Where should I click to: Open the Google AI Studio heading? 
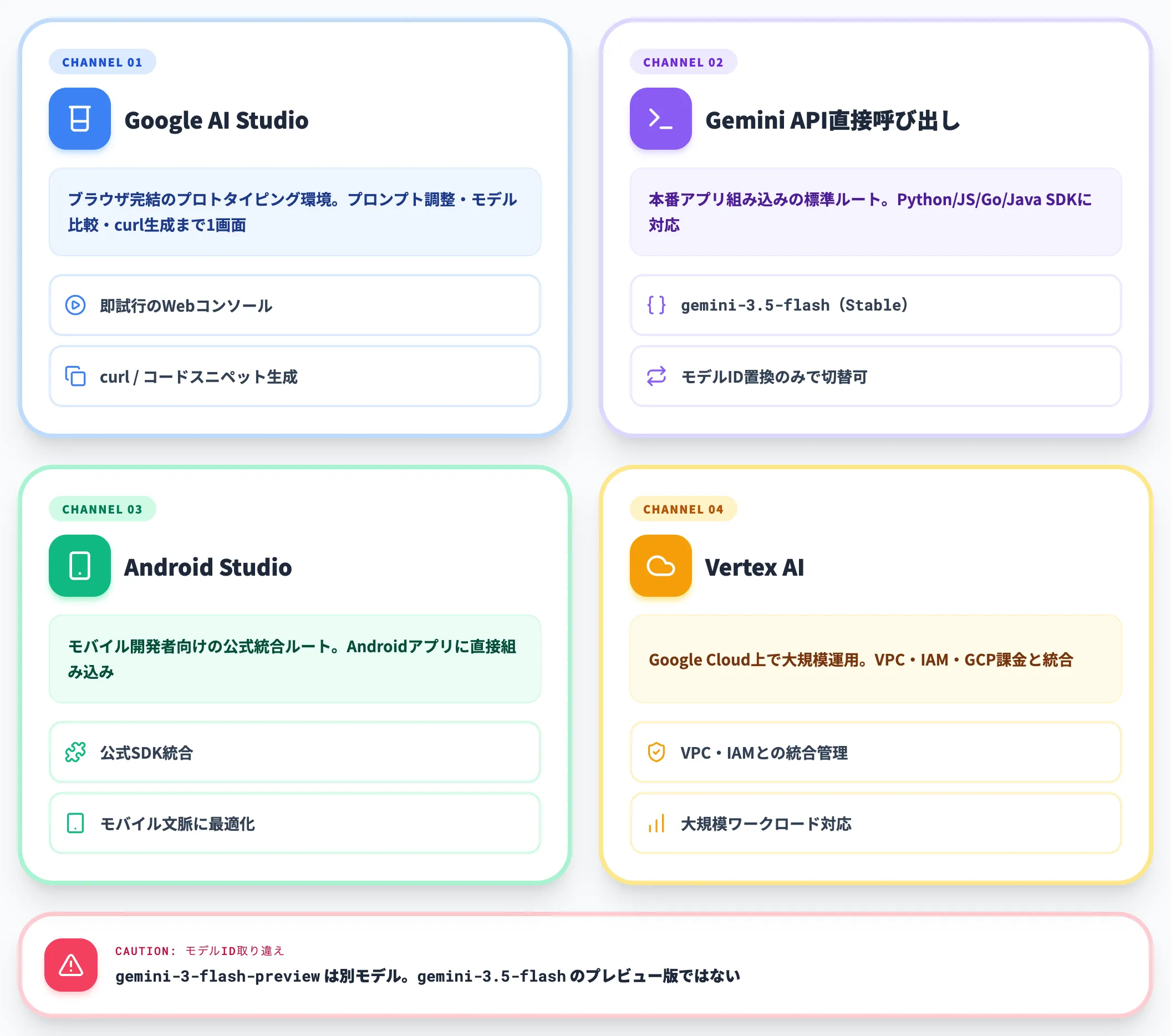pyautogui.click(x=217, y=120)
